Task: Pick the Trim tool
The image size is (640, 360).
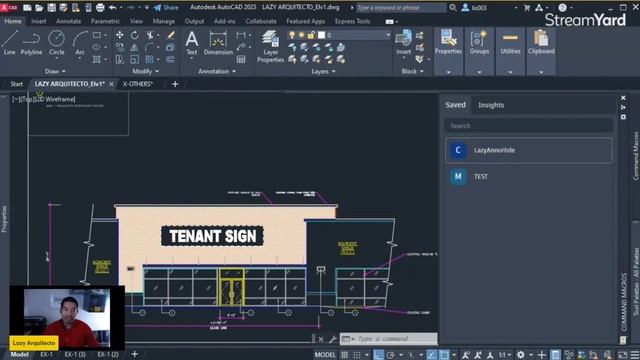Action: click(x=150, y=36)
